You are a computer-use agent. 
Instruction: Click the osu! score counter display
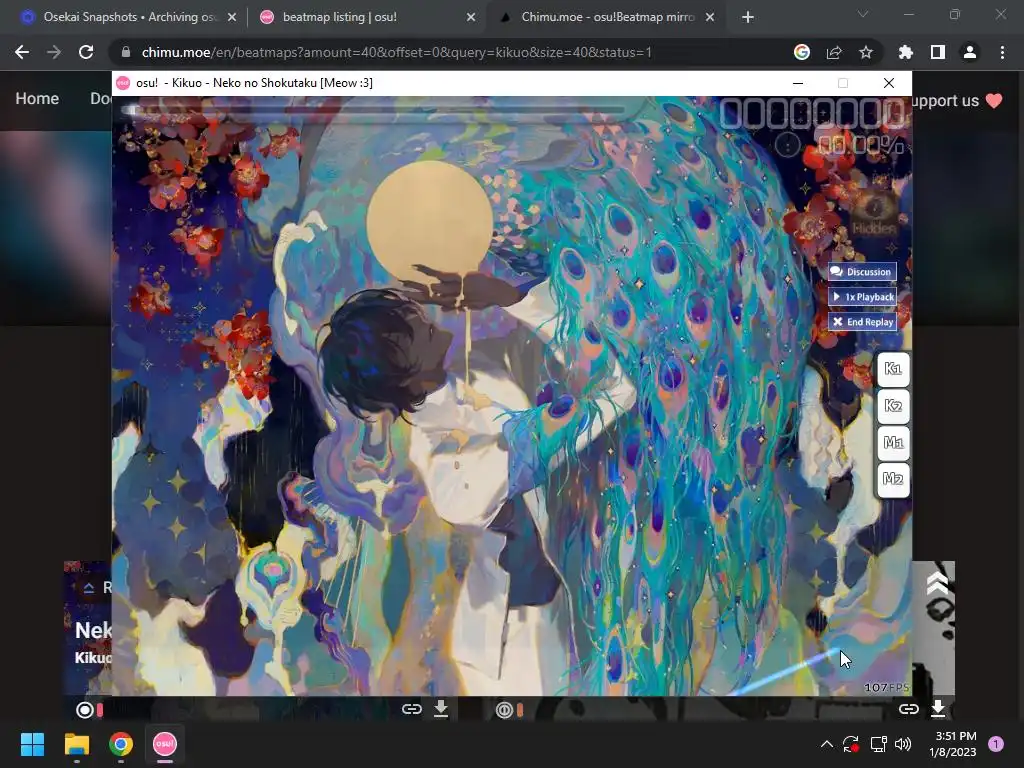(813, 114)
